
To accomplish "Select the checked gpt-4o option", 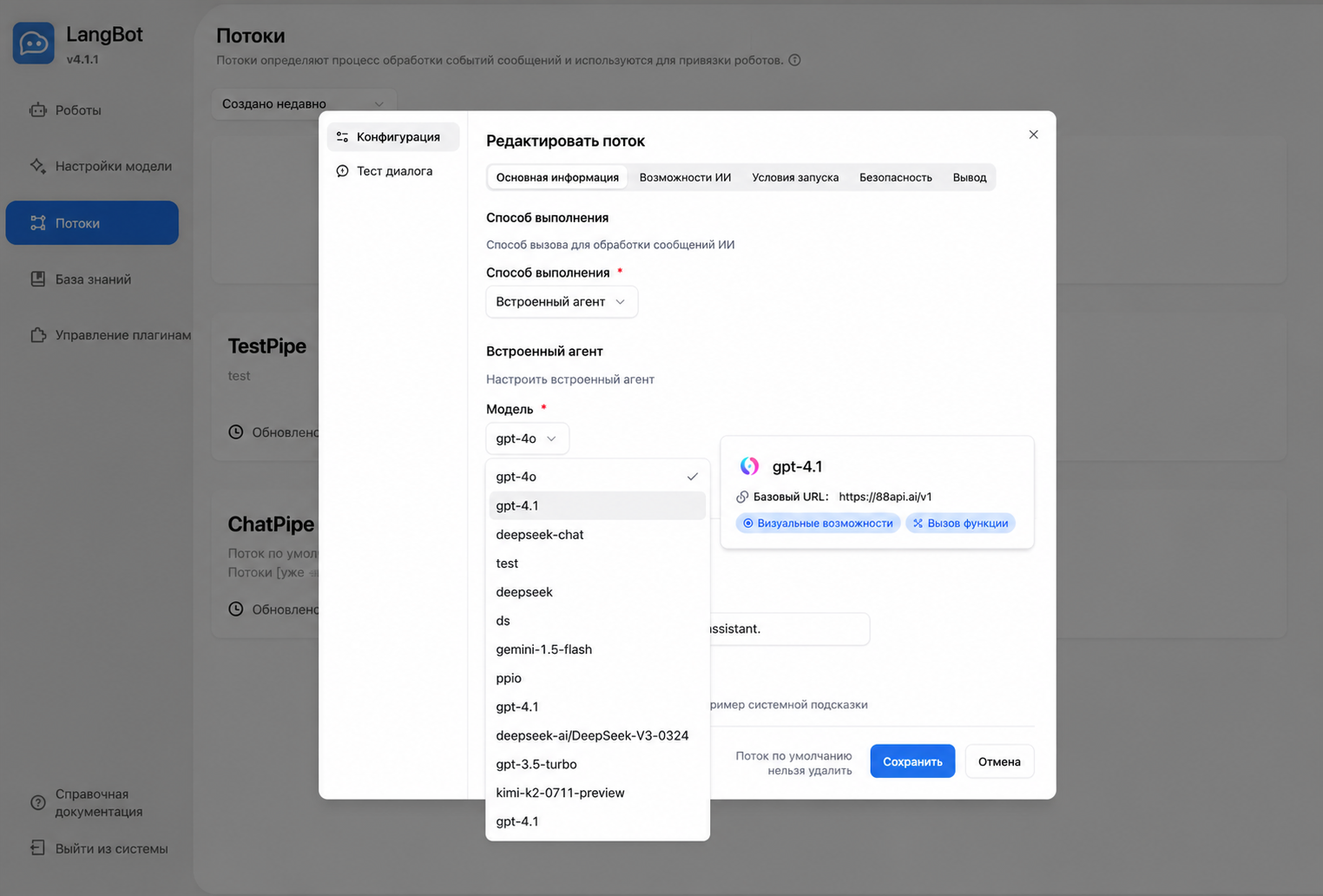I will pyautogui.click(x=597, y=477).
